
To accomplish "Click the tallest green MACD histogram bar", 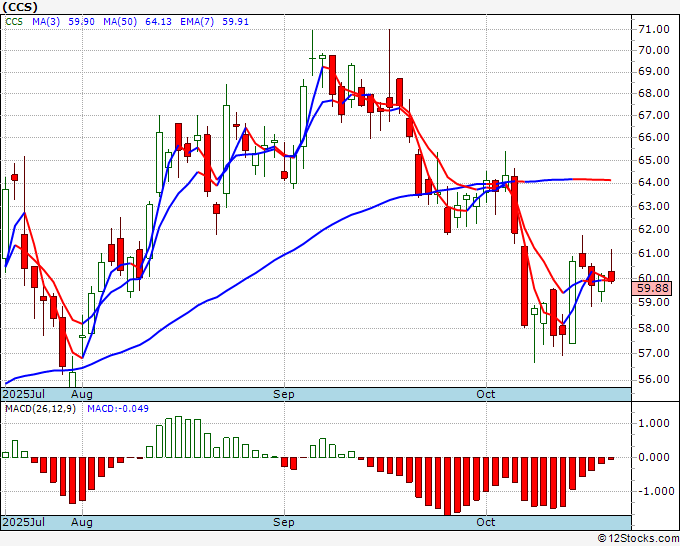I will pos(178,437).
